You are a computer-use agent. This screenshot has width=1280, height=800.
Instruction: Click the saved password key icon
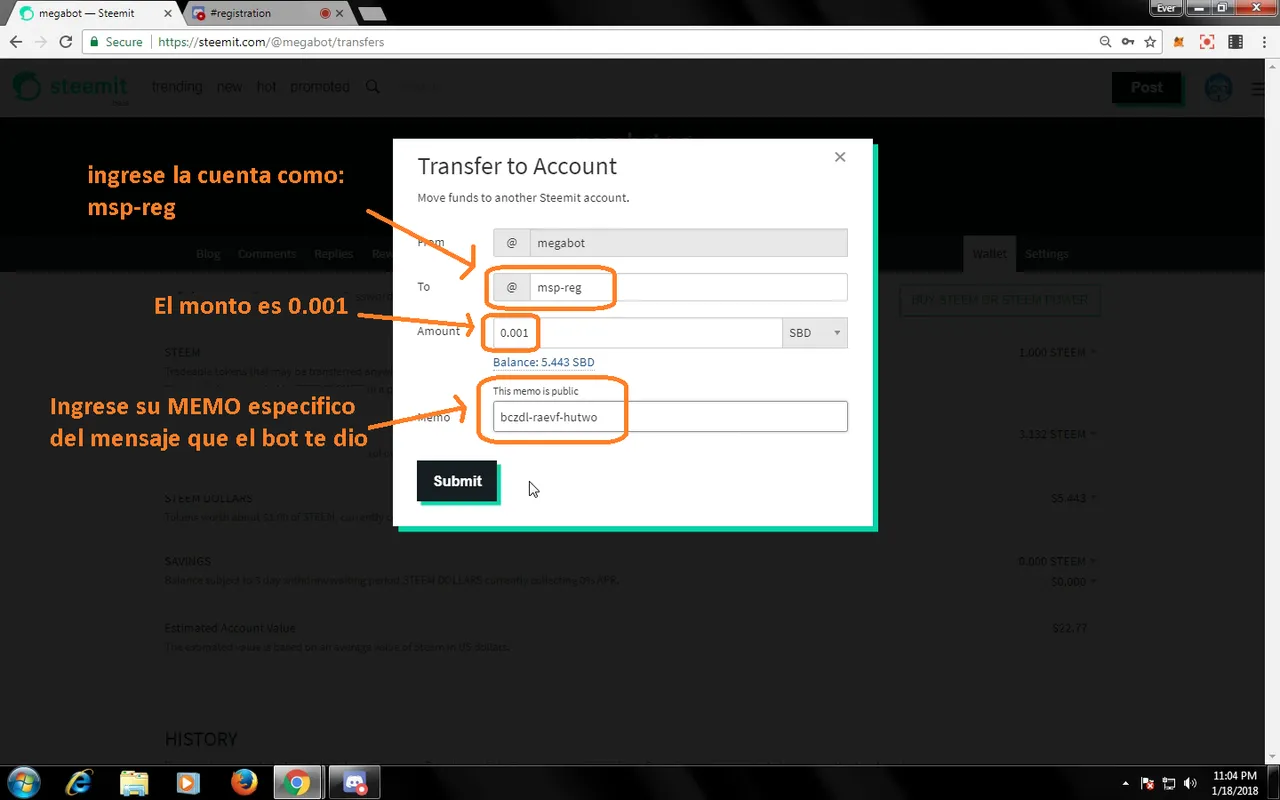pyautogui.click(x=1128, y=42)
